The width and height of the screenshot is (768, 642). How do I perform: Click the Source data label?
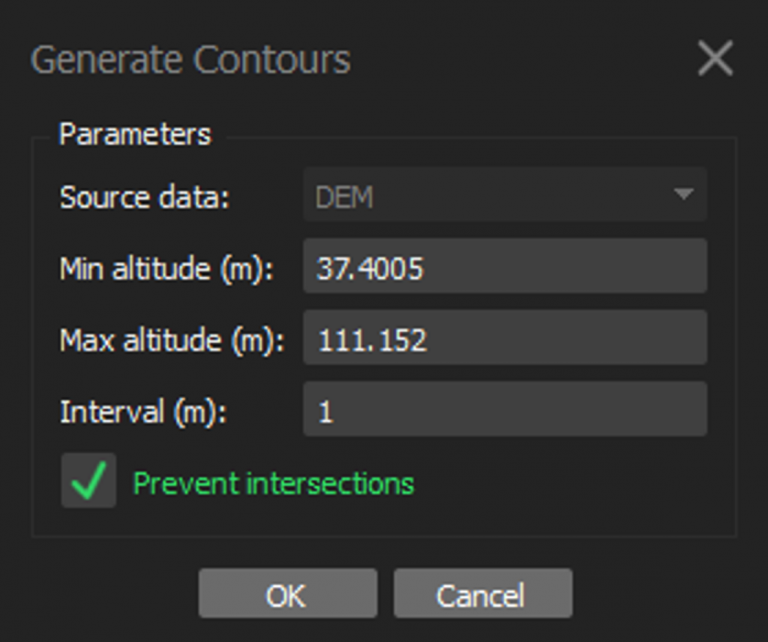coord(145,197)
